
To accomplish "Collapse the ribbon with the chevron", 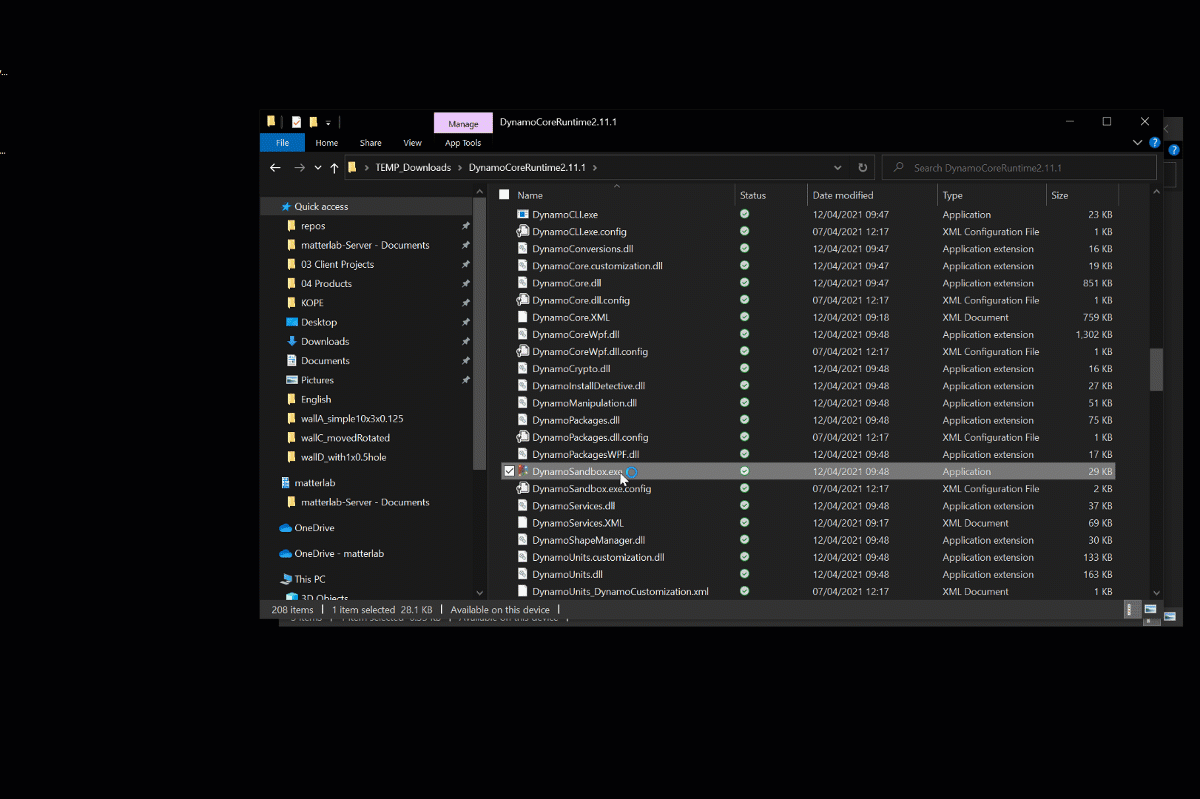I will (1136, 143).
